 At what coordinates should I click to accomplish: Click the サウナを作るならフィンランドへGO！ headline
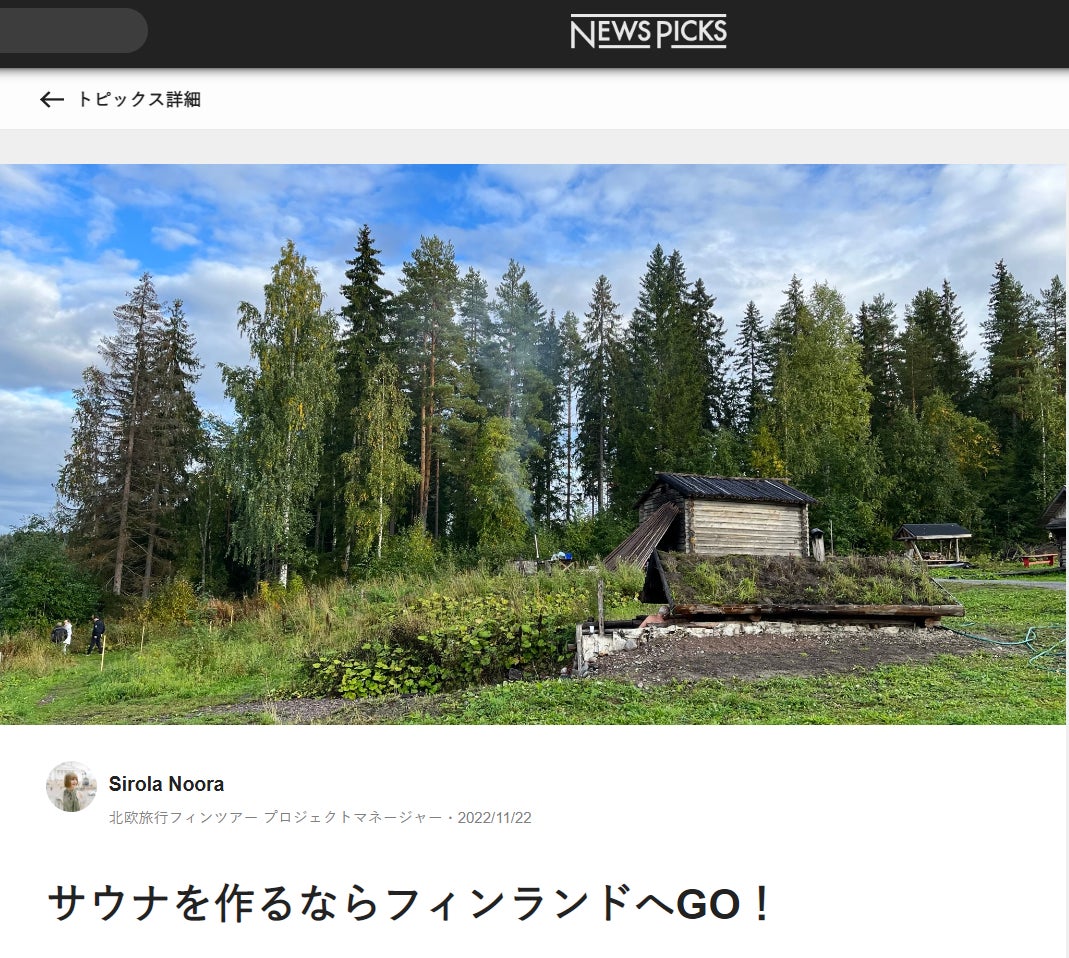point(410,903)
